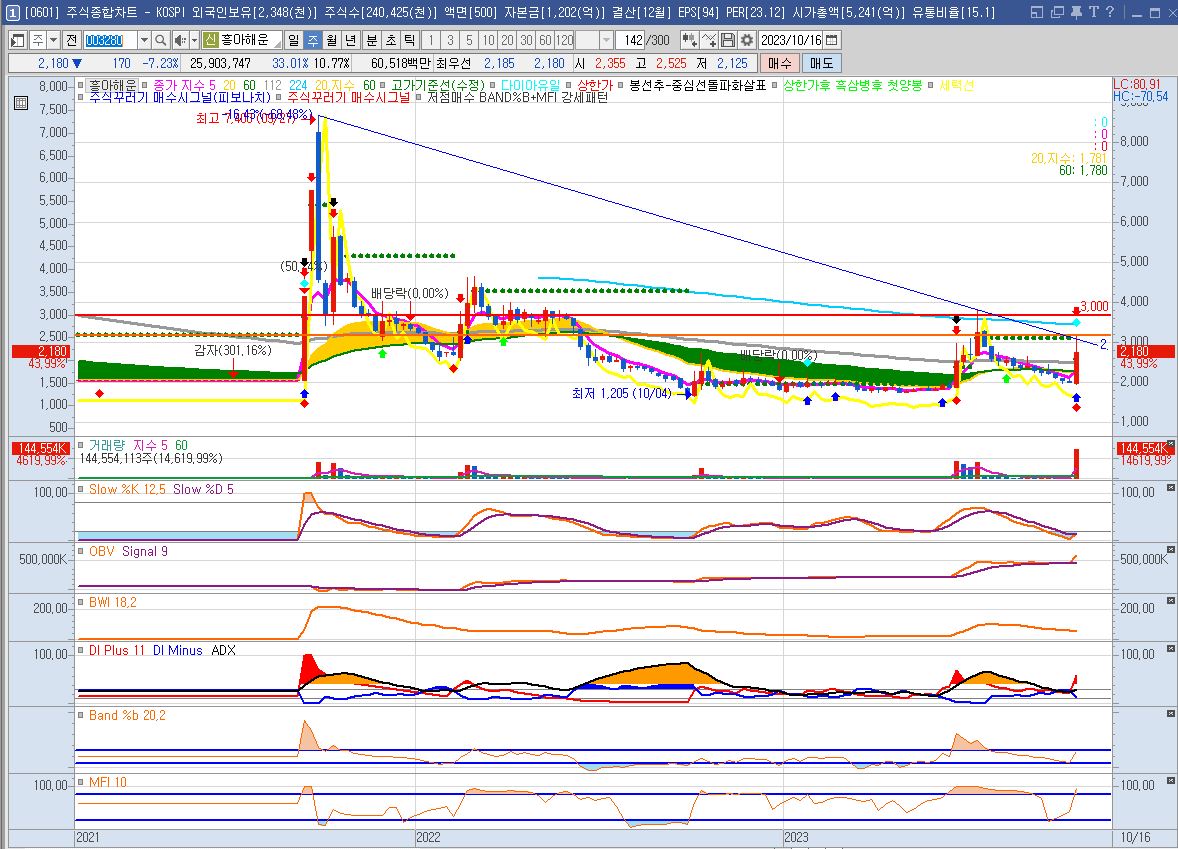The height and width of the screenshot is (849, 1178).
Task: Select the 월 monthly period button
Action: coord(331,40)
